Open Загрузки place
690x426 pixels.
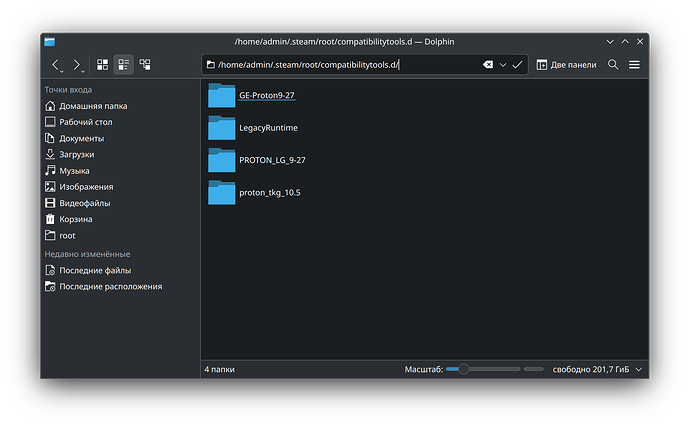pos(121,154)
